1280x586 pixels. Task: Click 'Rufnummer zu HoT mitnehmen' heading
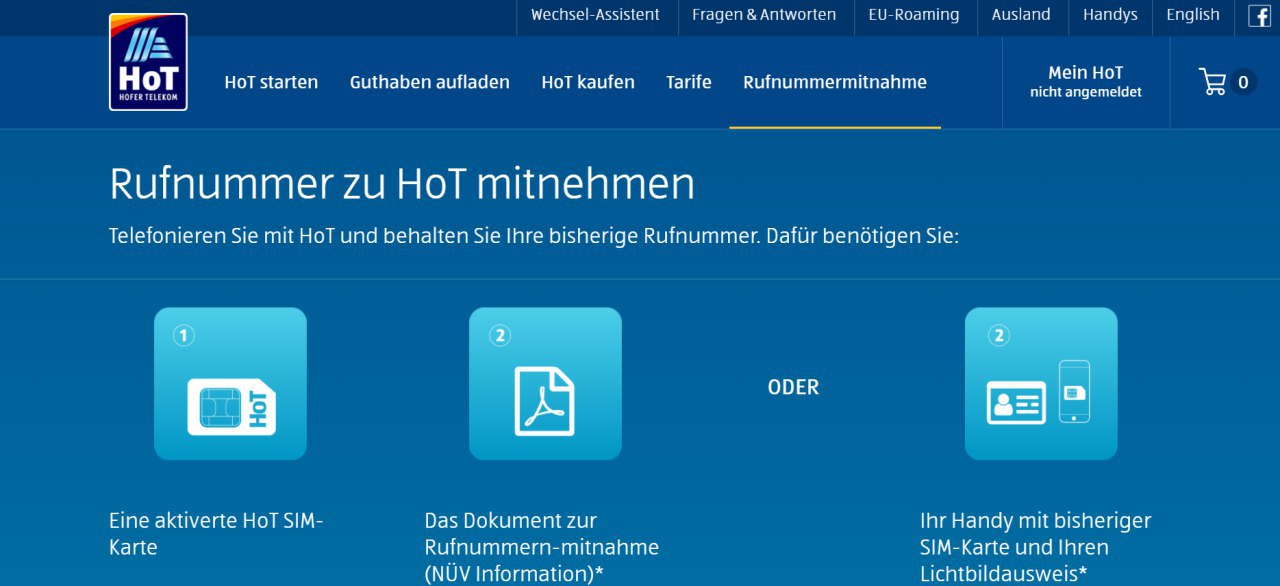click(x=402, y=184)
